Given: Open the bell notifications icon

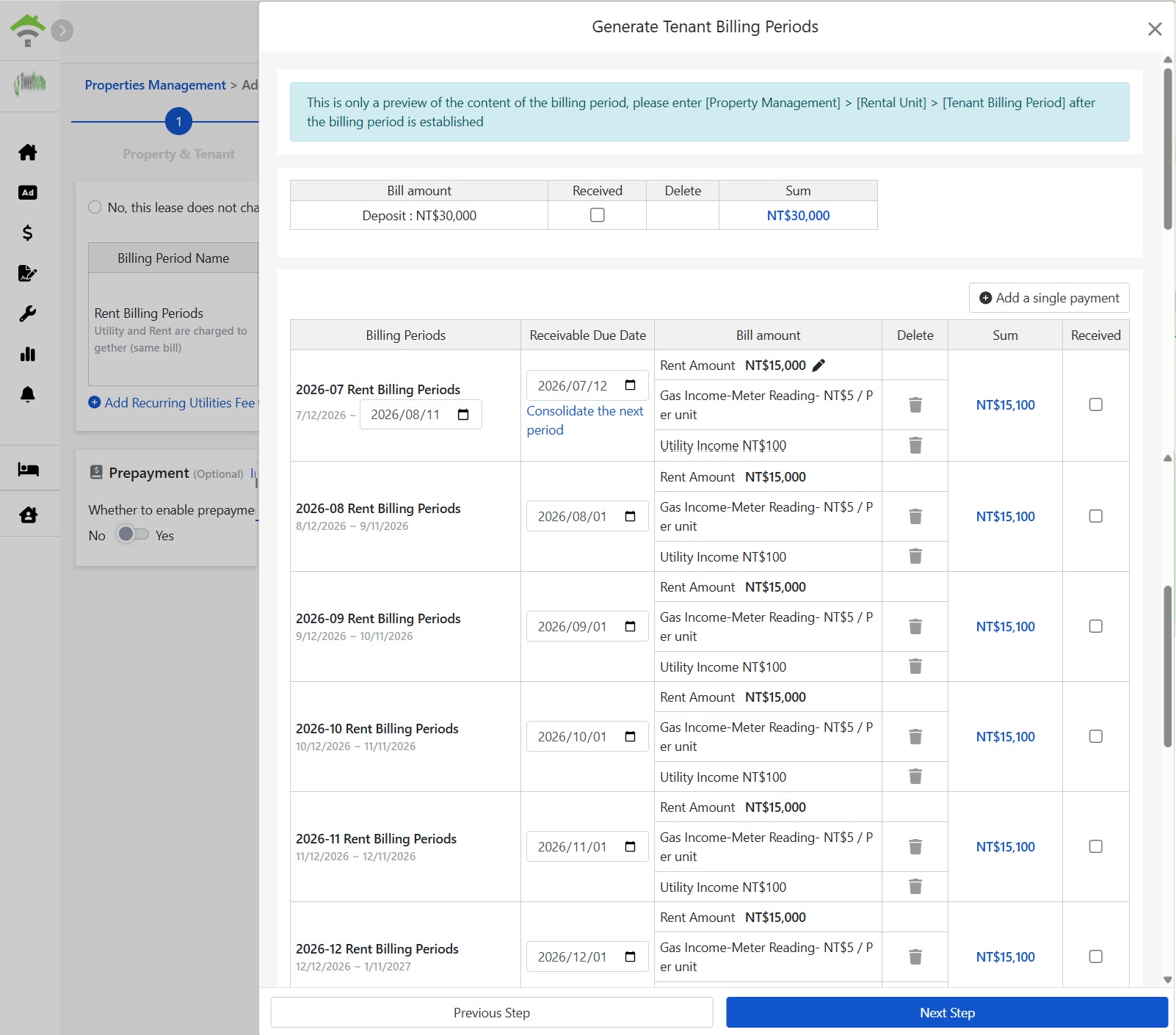Looking at the screenshot, I should pos(28,394).
